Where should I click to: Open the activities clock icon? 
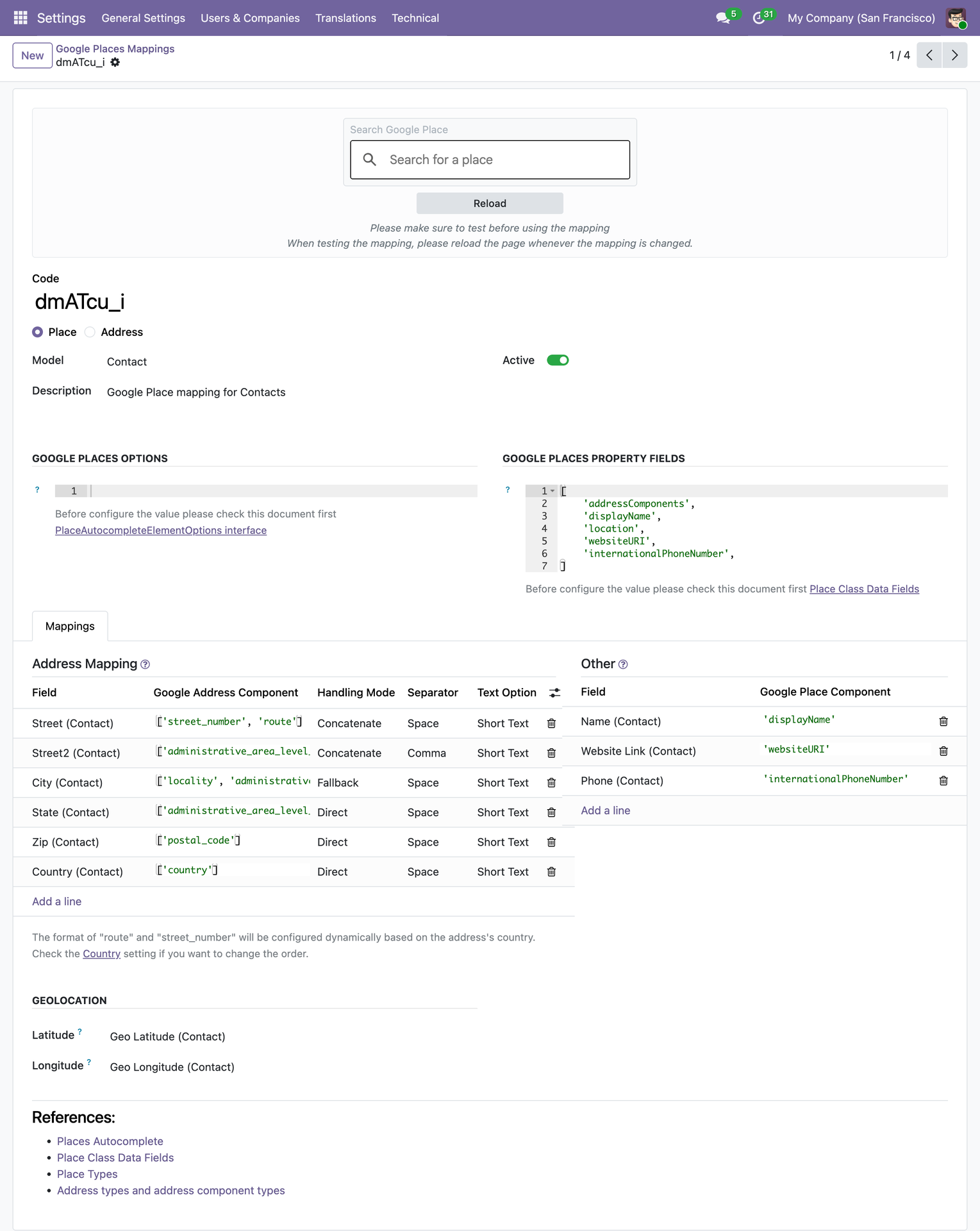(x=760, y=18)
